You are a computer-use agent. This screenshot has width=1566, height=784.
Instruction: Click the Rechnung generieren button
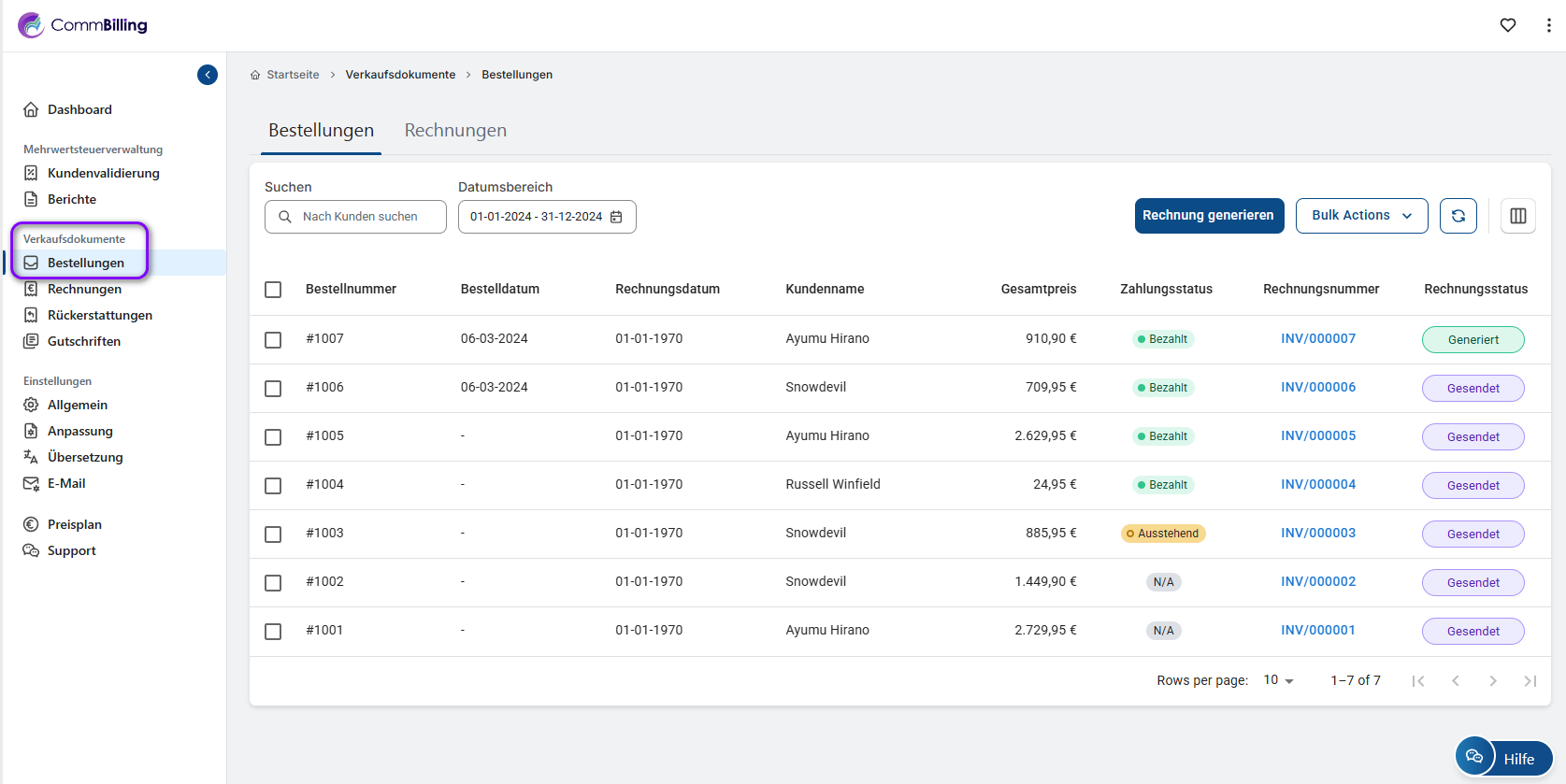coord(1208,216)
